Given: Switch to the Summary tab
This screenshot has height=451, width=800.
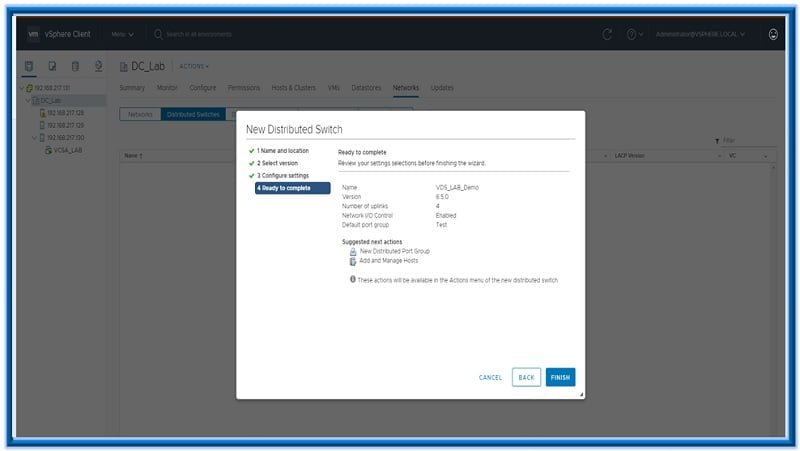Looking at the screenshot, I should tap(132, 88).
